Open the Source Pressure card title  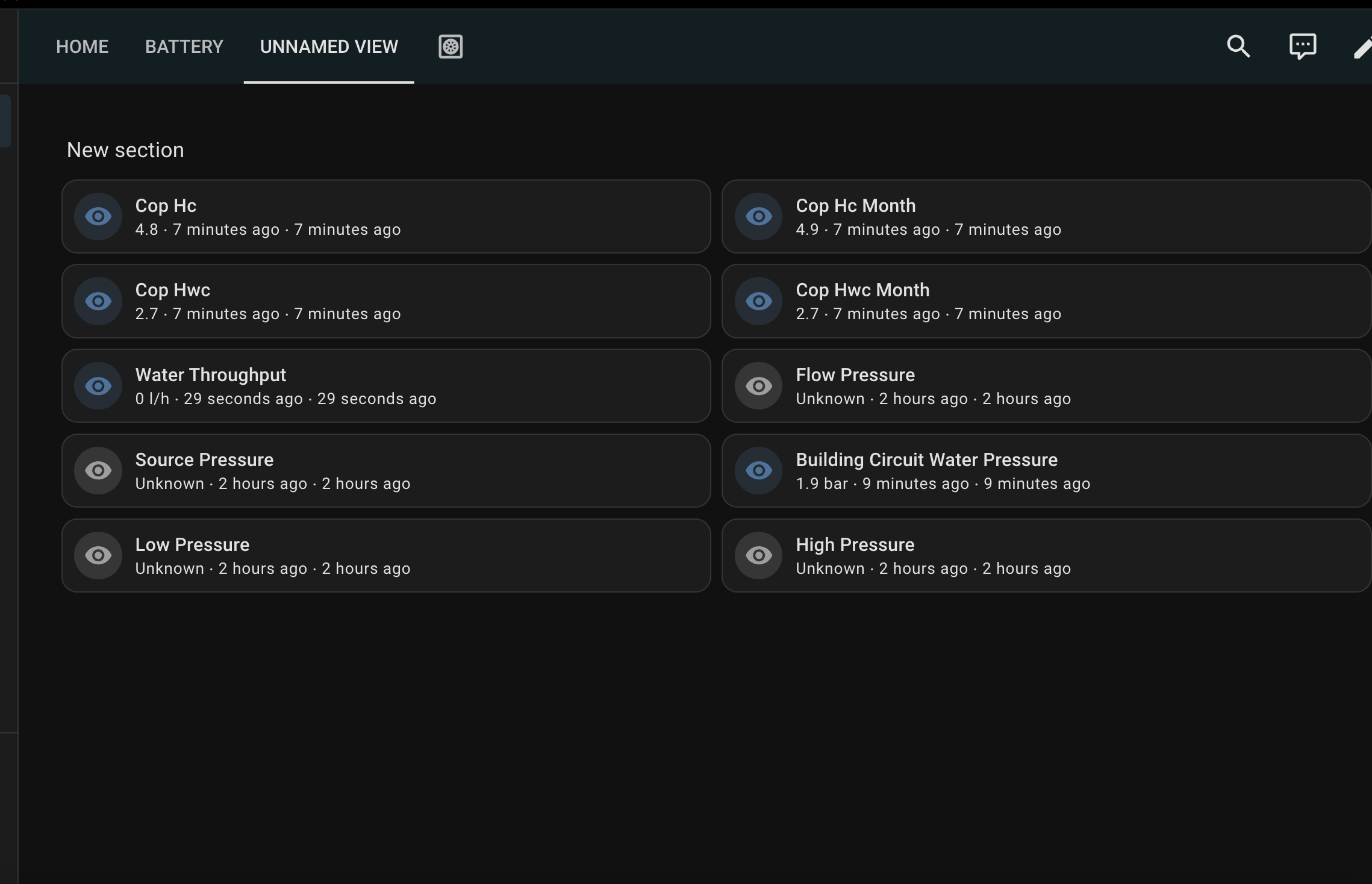(x=204, y=460)
